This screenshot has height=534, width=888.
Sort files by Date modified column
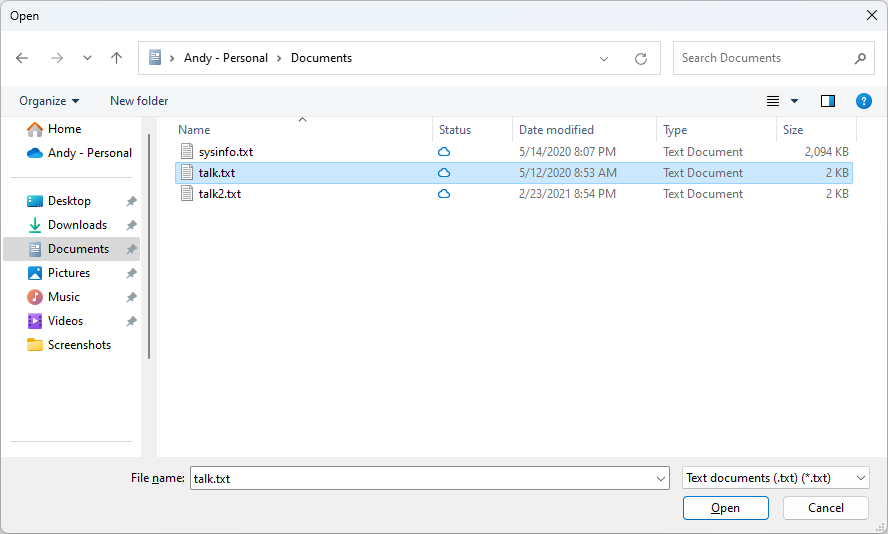[556, 130]
